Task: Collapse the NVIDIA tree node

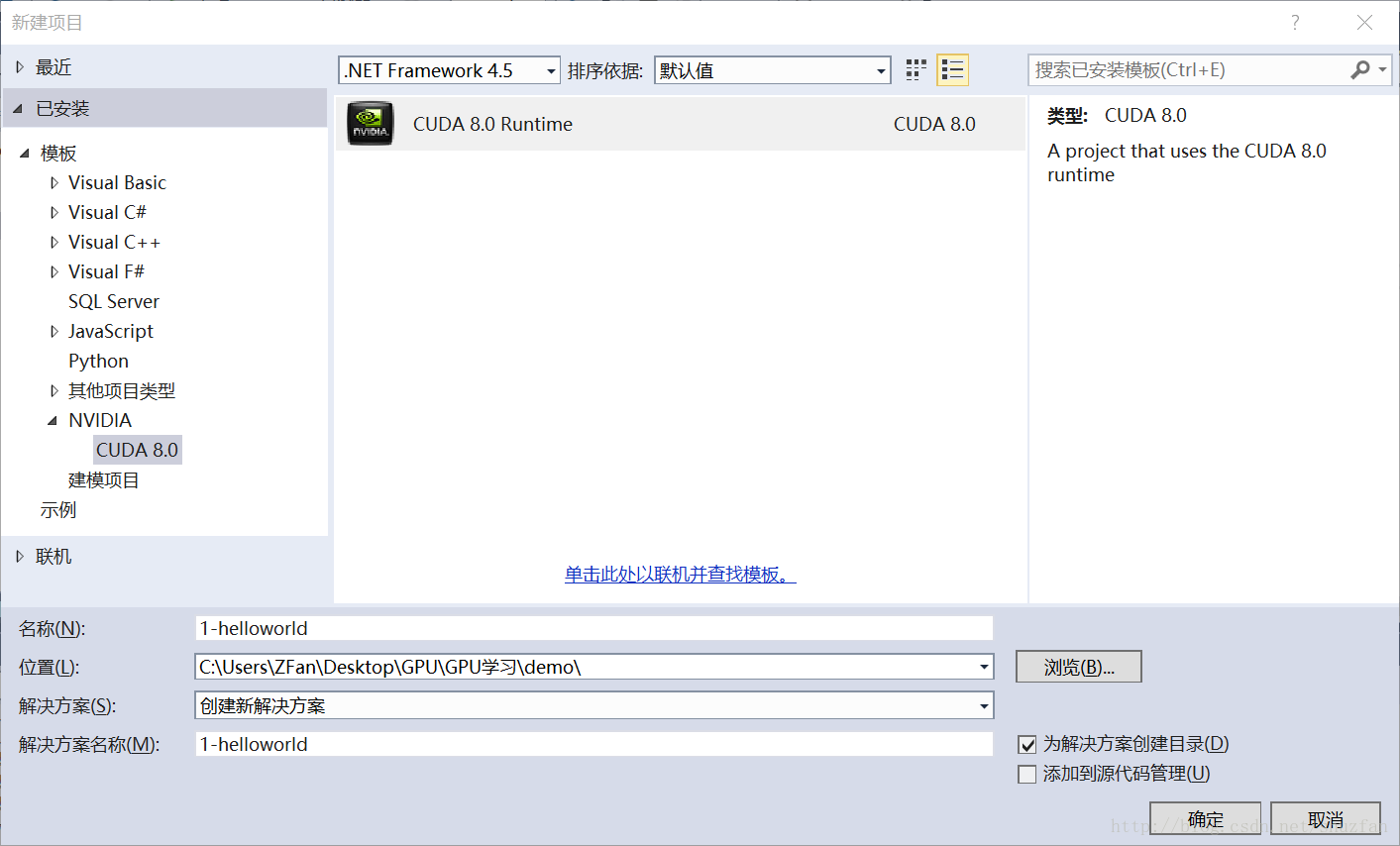Action: 54,421
